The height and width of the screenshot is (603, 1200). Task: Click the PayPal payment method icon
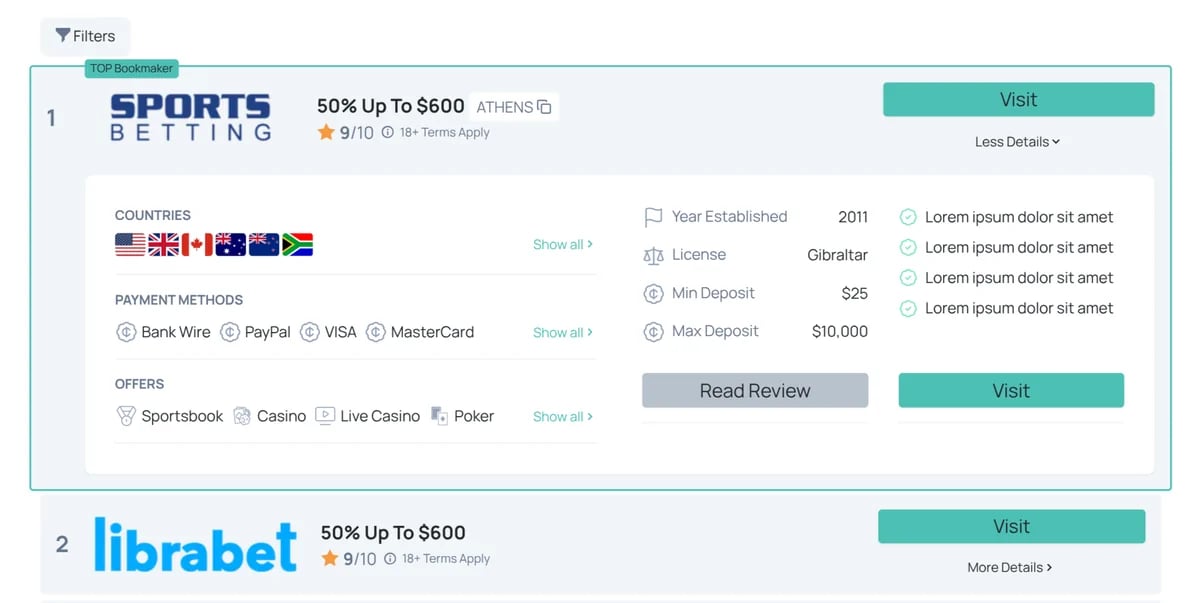230,332
